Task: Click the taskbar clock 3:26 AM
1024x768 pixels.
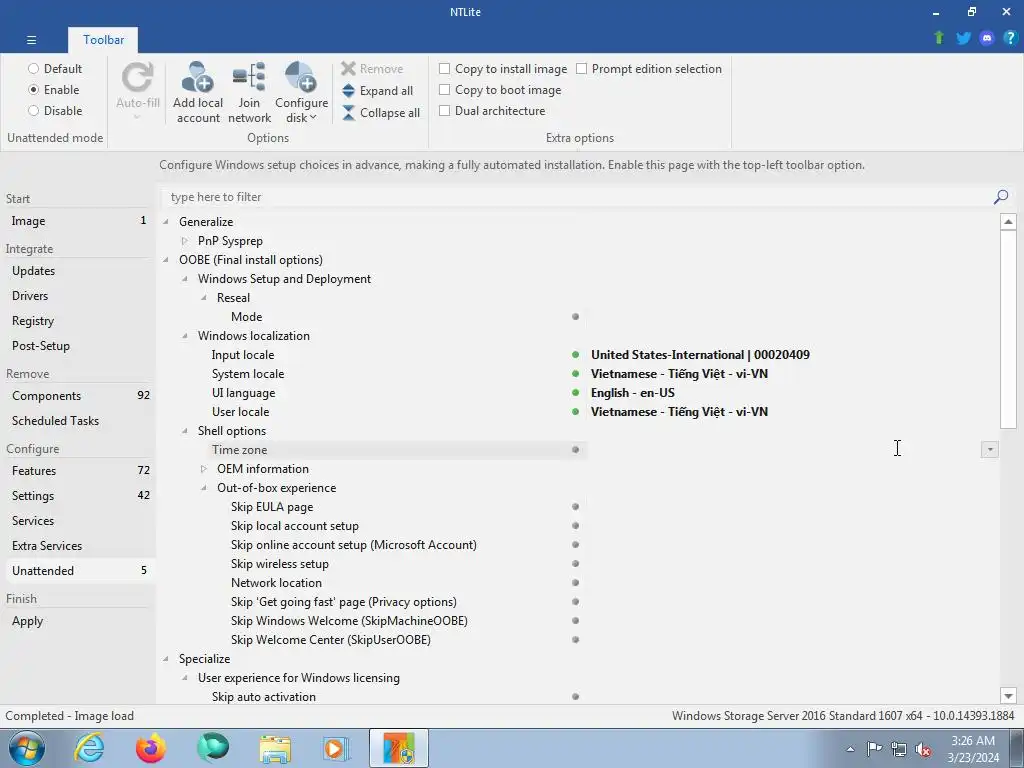Action: [973, 741]
